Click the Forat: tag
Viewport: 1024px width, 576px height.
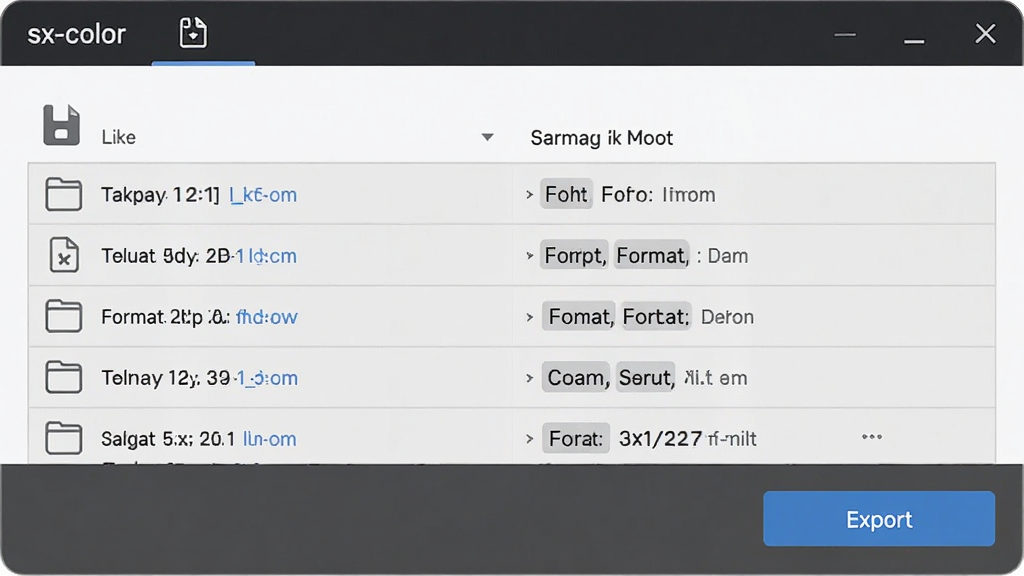point(576,438)
